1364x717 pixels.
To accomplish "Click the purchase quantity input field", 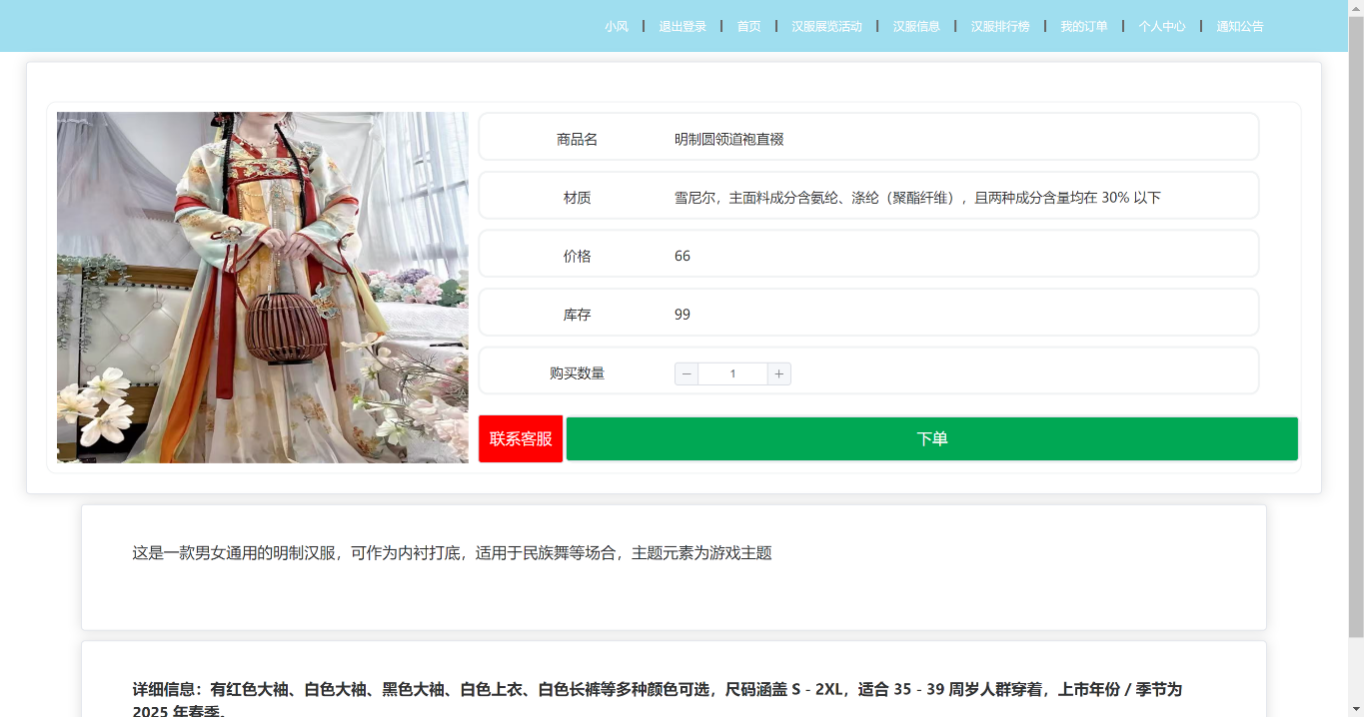I will click(733, 374).
